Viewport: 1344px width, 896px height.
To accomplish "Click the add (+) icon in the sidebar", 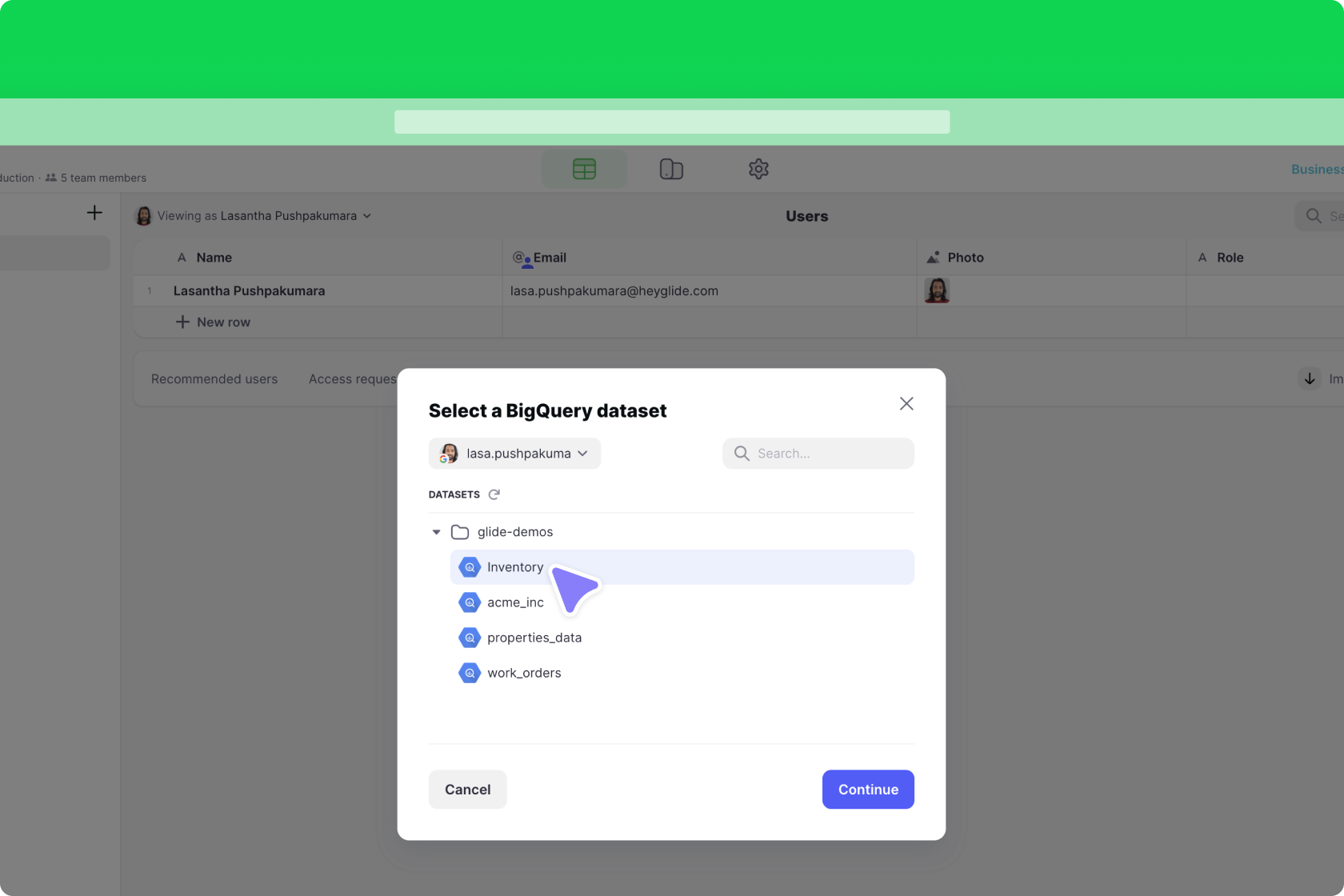I will coord(94,212).
